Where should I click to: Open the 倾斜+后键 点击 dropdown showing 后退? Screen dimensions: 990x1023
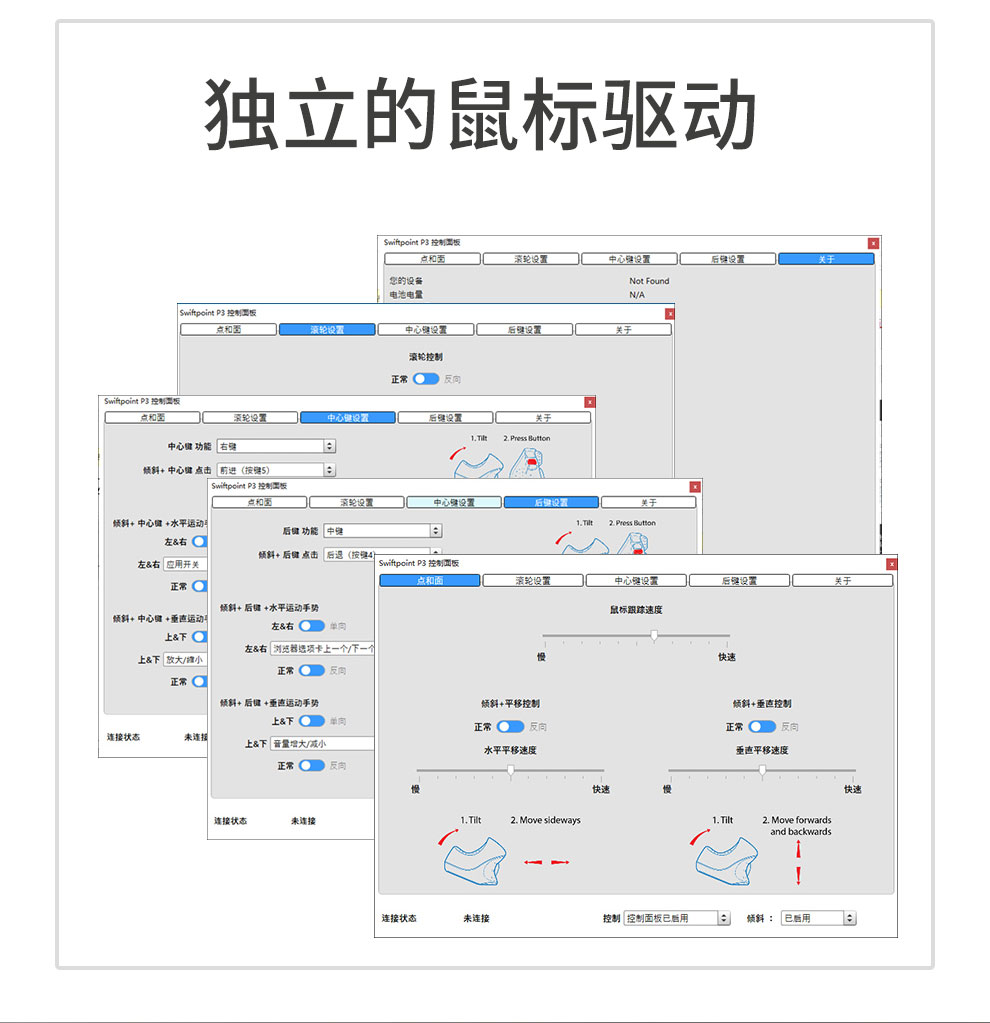(x=383, y=555)
